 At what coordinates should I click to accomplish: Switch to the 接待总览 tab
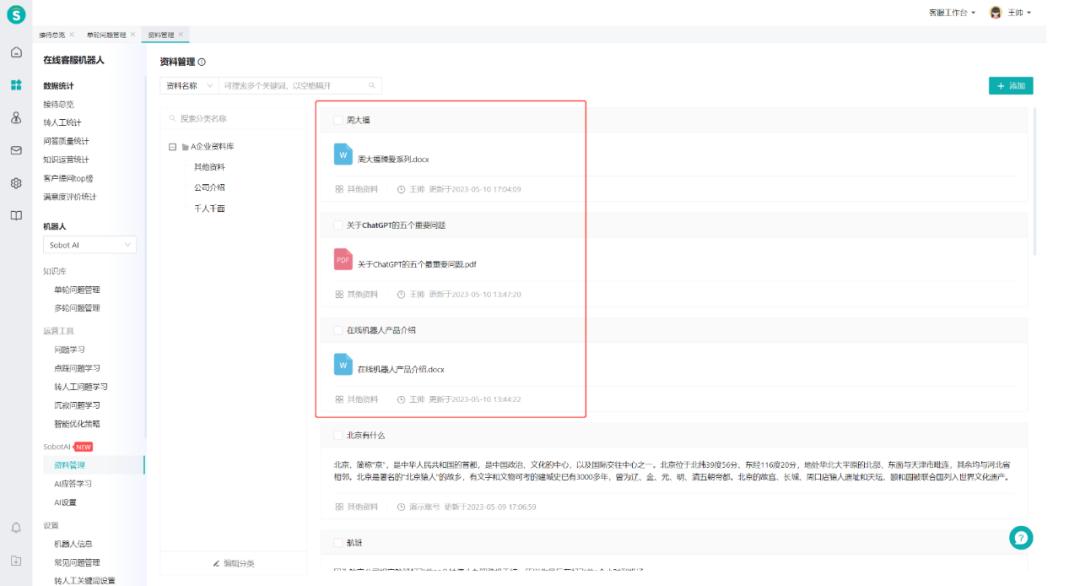tap(52, 34)
